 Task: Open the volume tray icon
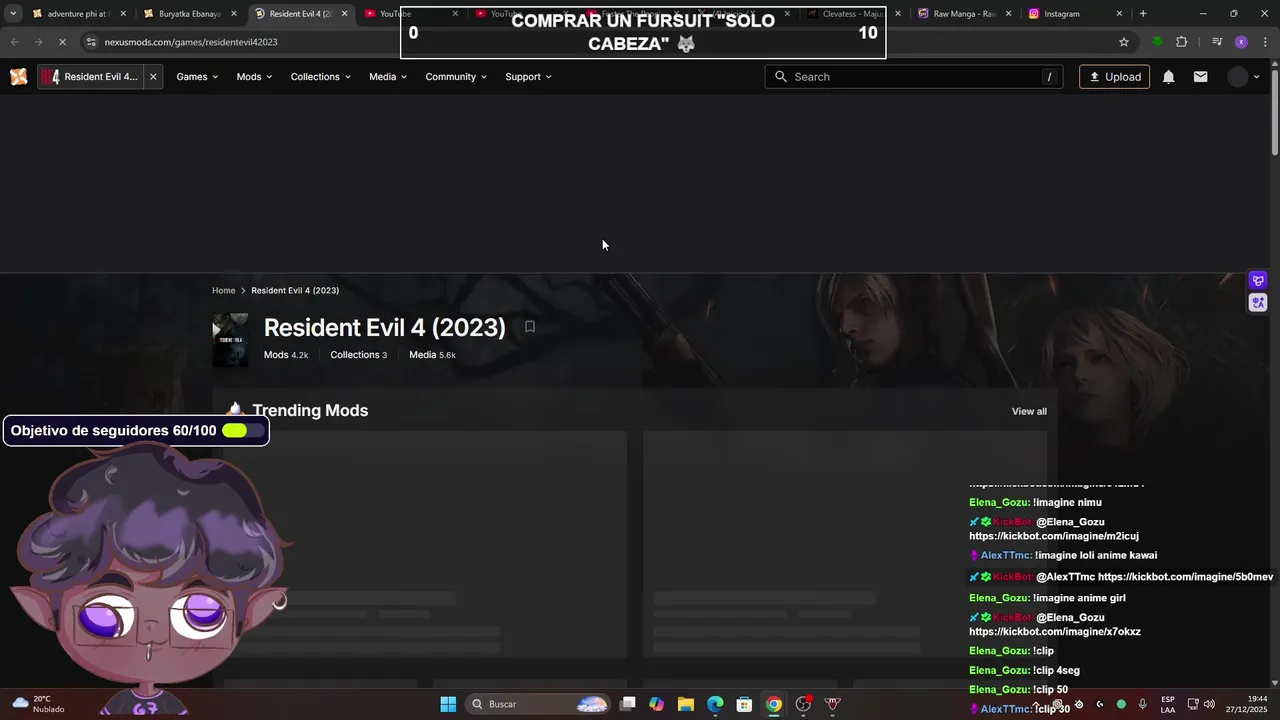pyautogui.click(x=1209, y=704)
